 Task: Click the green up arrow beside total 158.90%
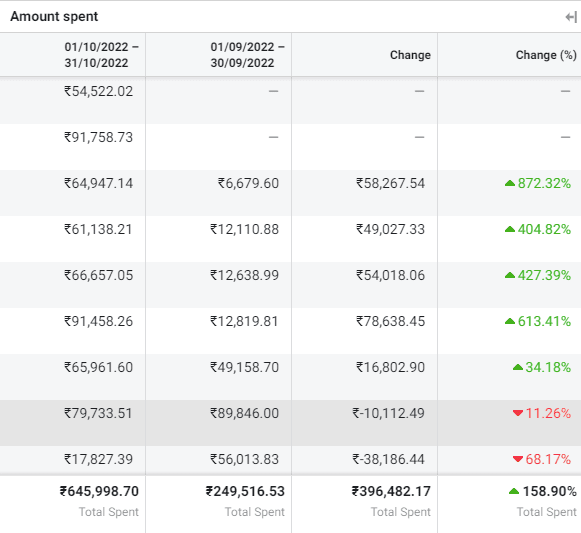(514, 491)
